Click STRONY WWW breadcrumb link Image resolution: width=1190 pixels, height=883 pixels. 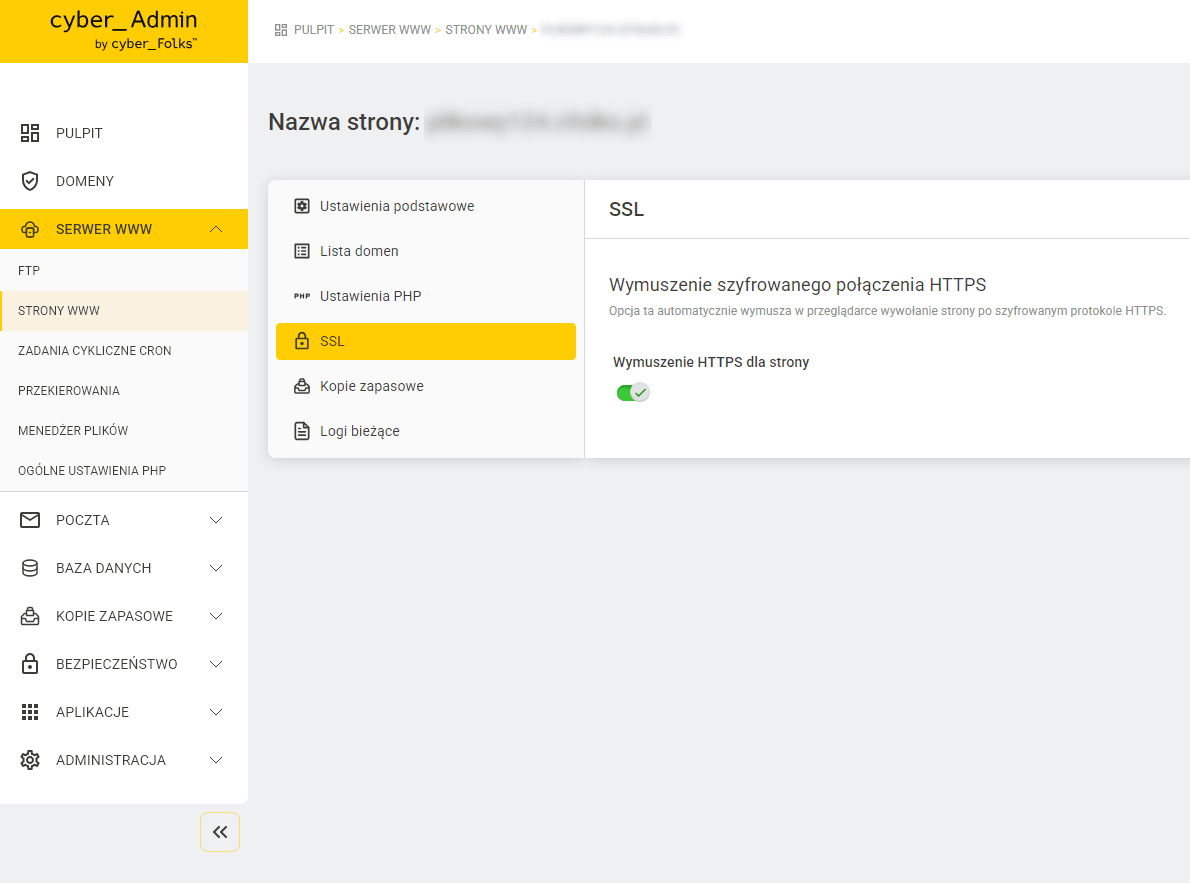click(x=486, y=30)
